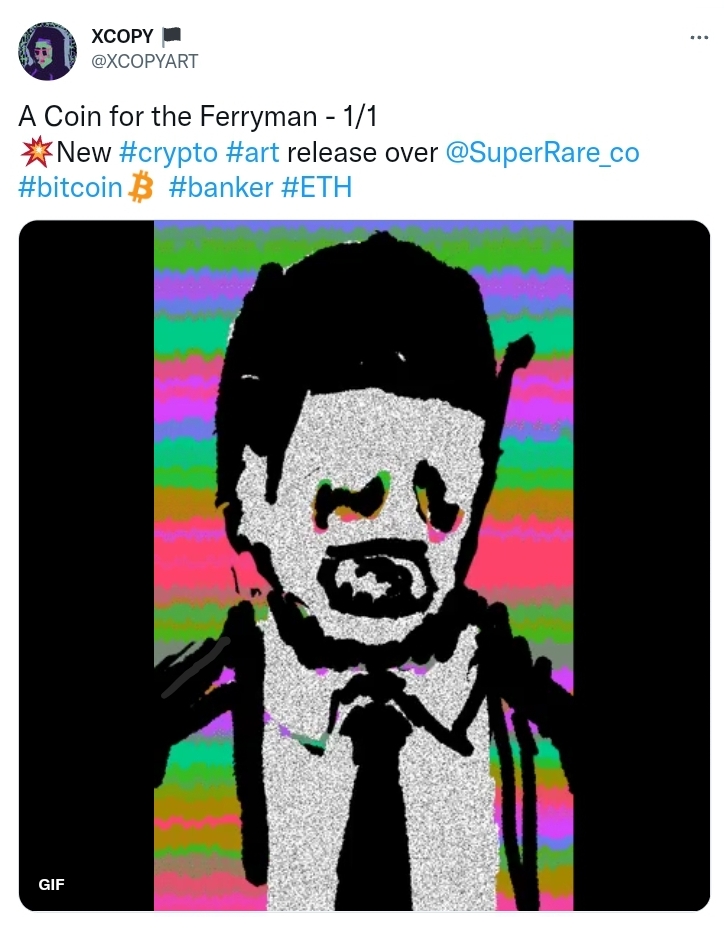
Task: Open the tweet's three-dot more options menu
Action: pos(699,38)
